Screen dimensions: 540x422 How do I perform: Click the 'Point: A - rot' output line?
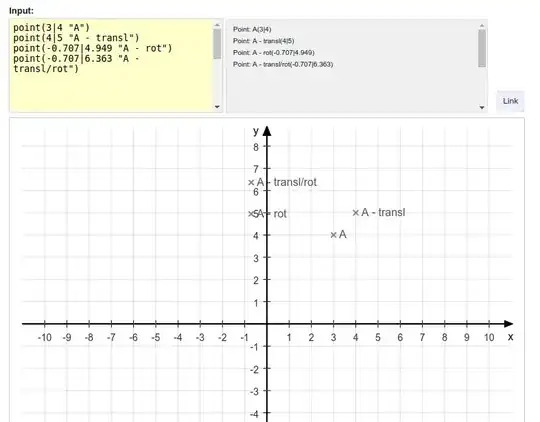(x=273, y=53)
